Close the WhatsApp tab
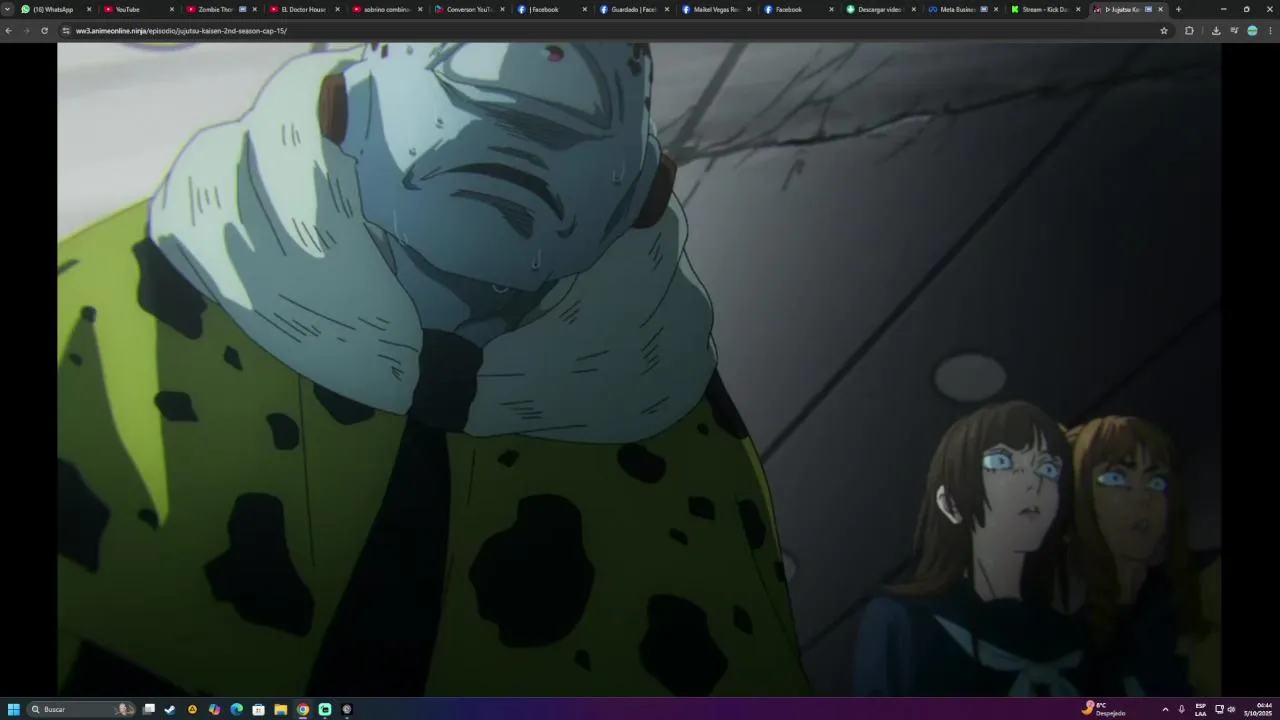Image resolution: width=1280 pixels, height=720 pixels. (x=89, y=9)
